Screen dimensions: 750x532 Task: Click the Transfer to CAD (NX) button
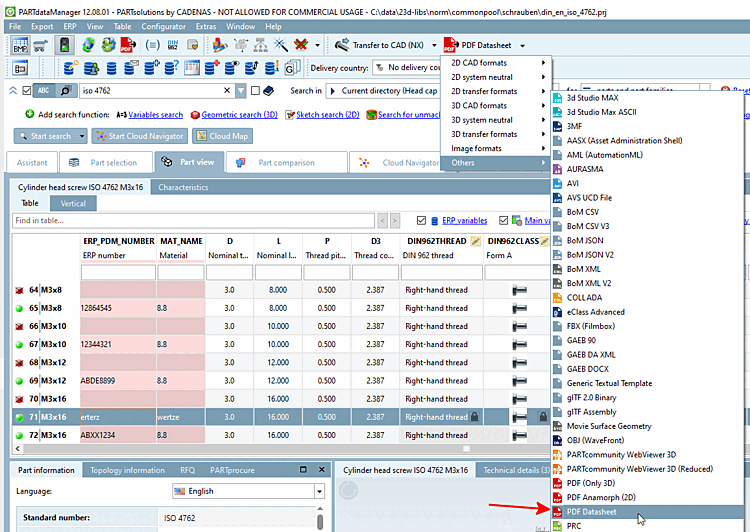(382, 45)
